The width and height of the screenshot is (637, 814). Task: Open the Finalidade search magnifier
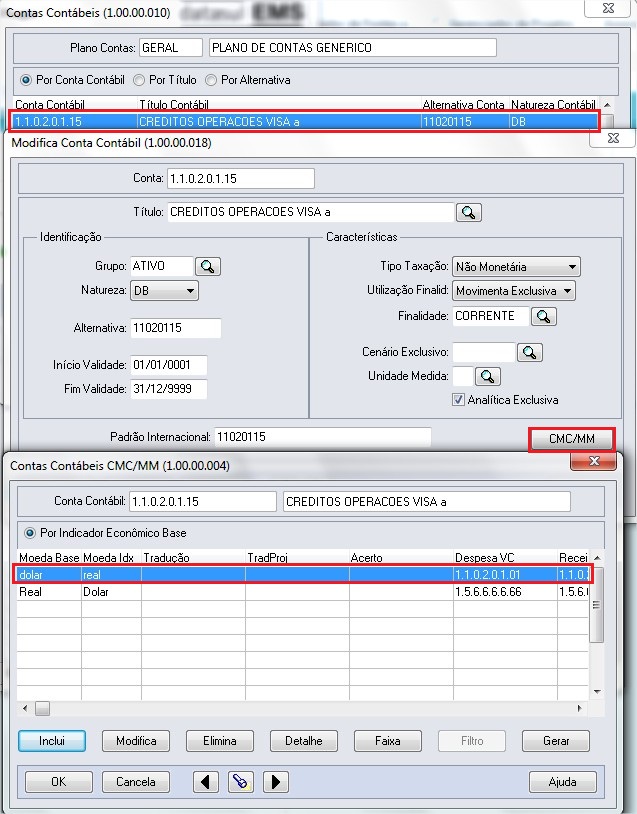pyautogui.click(x=544, y=316)
